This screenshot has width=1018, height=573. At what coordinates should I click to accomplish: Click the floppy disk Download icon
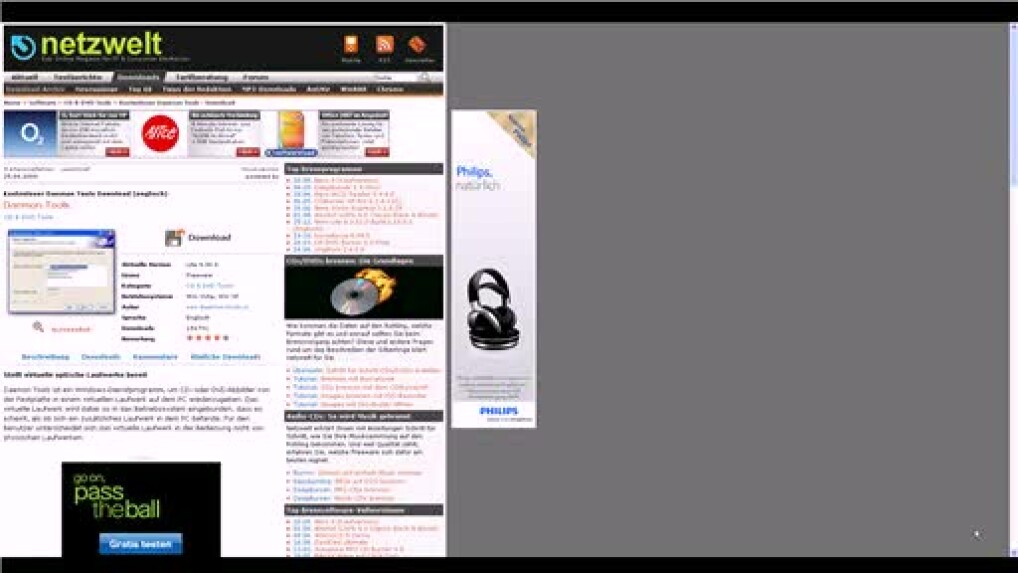coord(174,237)
